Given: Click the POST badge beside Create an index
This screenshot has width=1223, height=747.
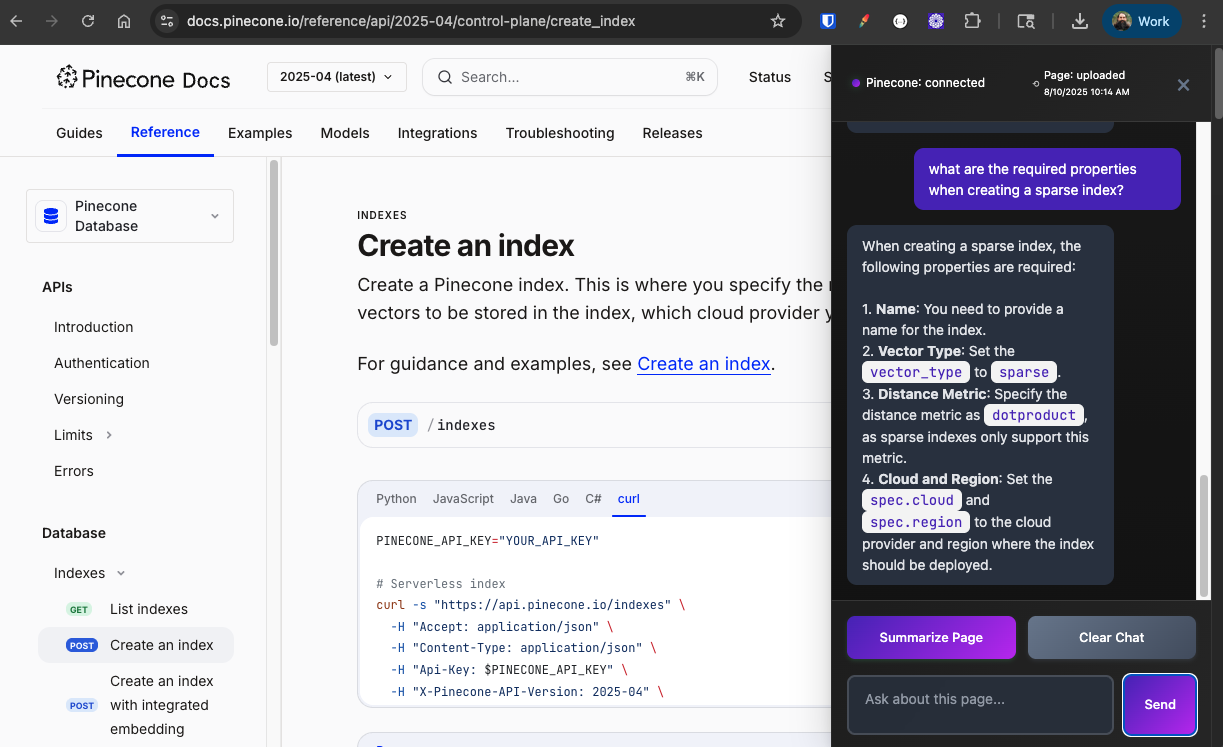Looking at the screenshot, I should [x=81, y=645].
